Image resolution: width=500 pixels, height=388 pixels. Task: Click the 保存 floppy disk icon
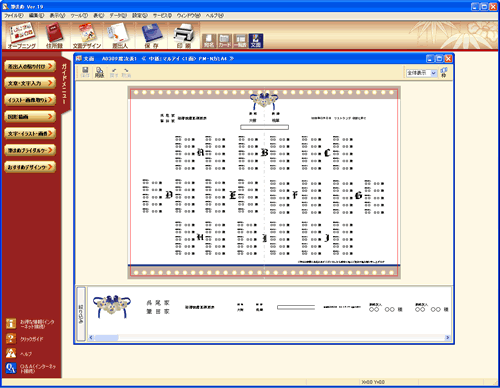[152, 36]
